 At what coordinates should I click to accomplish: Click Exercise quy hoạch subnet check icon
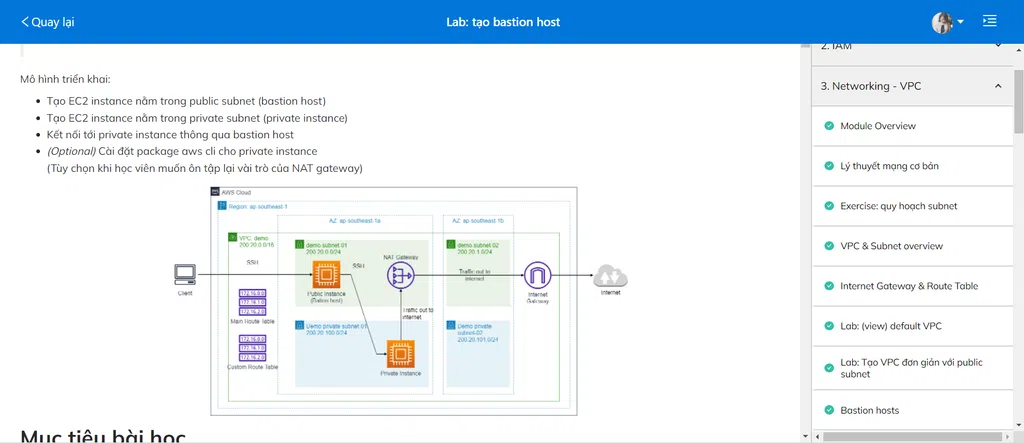point(829,206)
